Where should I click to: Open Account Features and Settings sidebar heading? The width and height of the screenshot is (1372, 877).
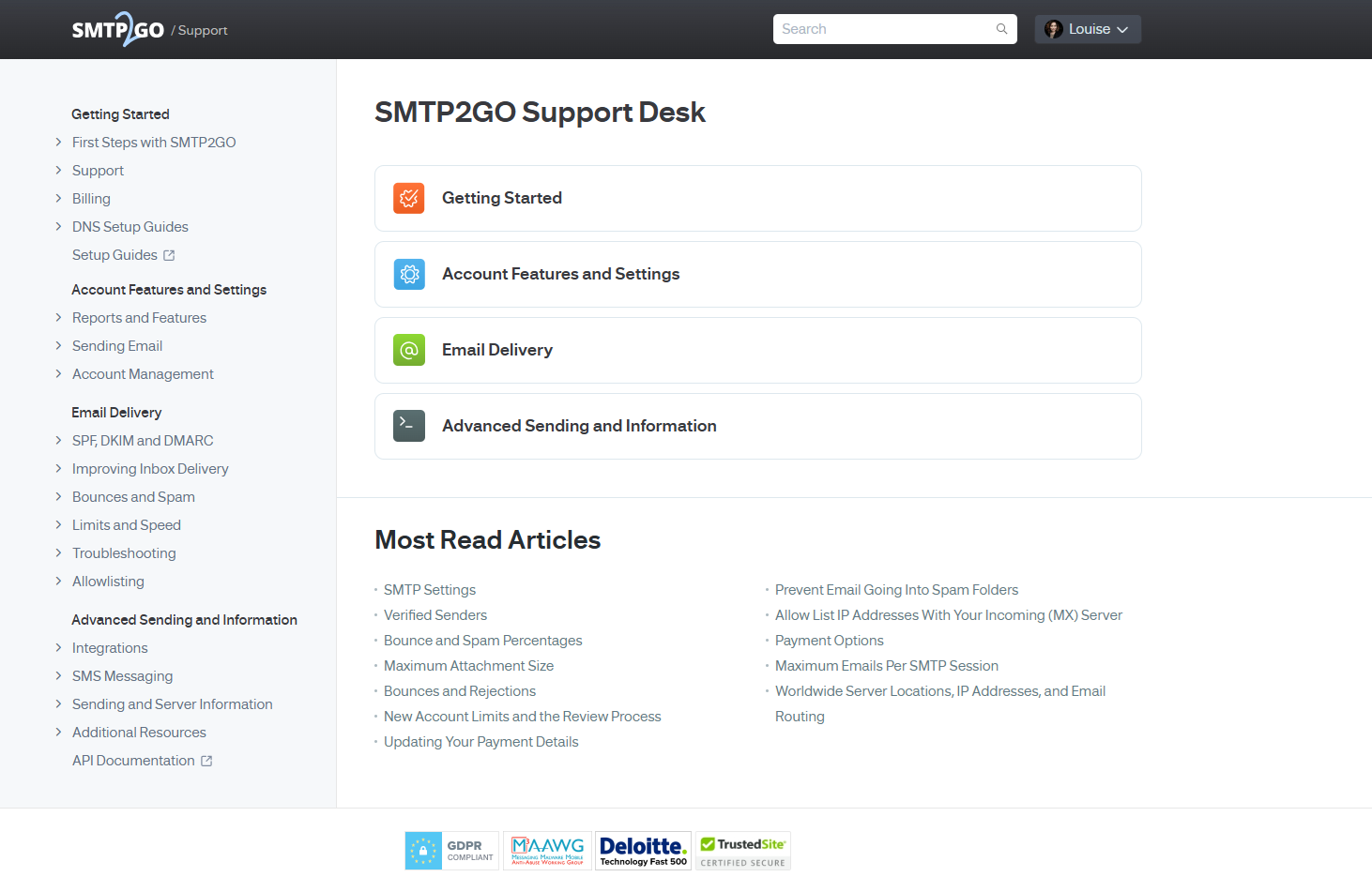coord(169,290)
